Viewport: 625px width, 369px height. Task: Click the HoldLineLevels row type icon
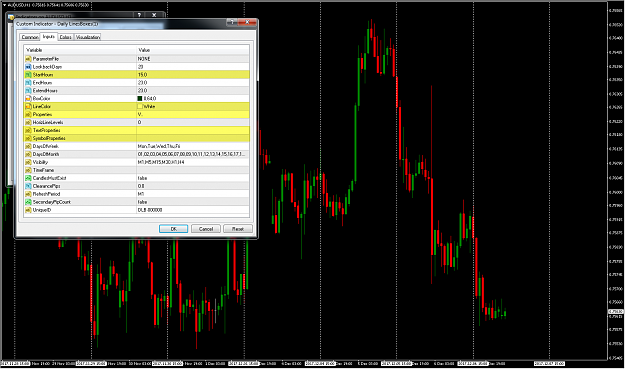click(x=28, y=122)
